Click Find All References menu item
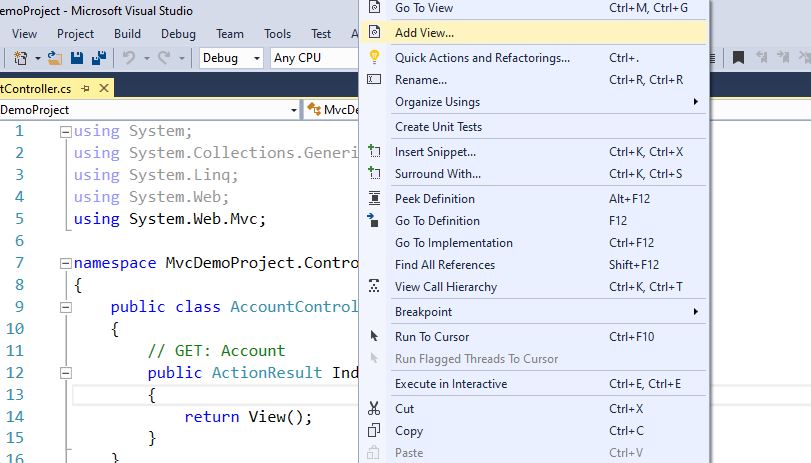Screen dimensions: 811x463 click(x=444, y=265)
